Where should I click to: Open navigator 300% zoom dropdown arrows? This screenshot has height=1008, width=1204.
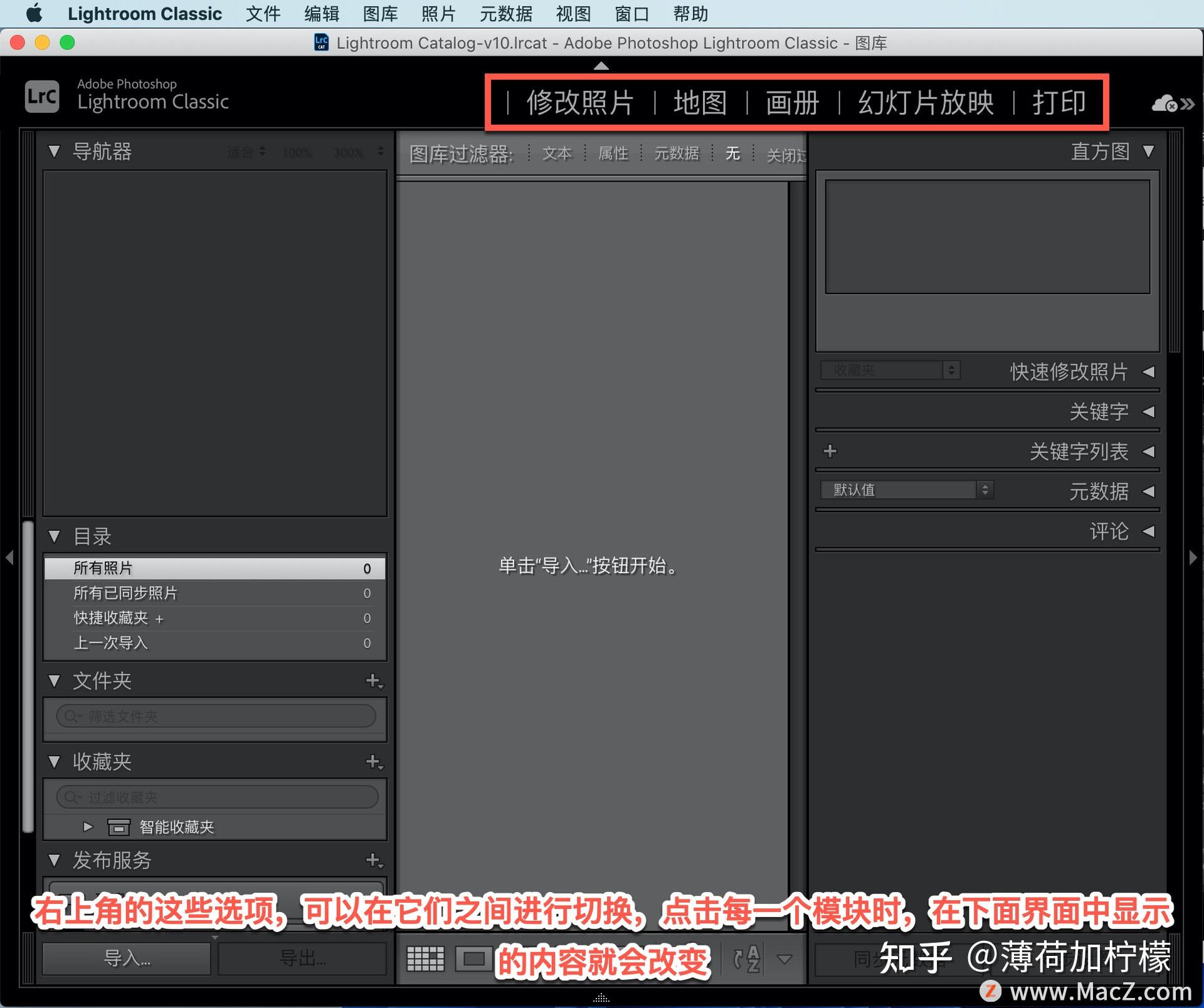point(380,152)
